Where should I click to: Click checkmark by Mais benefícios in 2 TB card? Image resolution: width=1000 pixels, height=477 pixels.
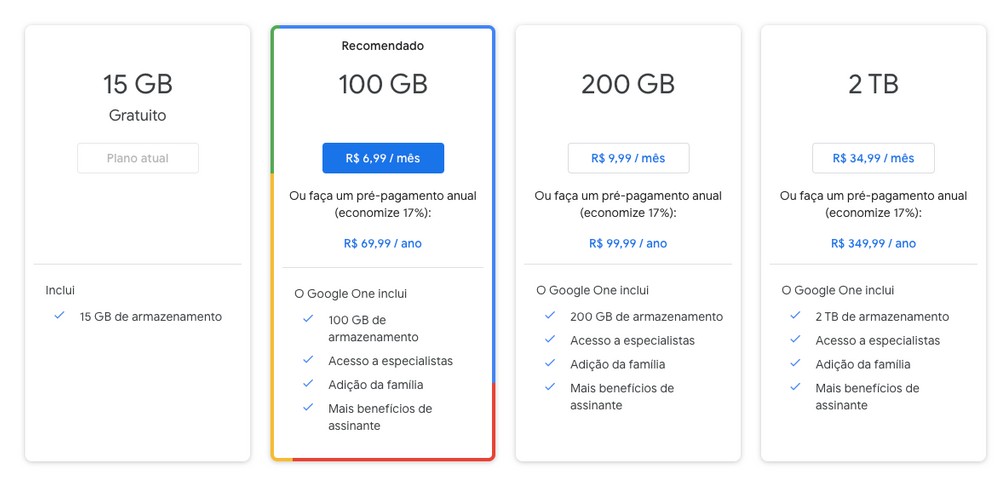(795, 387)
